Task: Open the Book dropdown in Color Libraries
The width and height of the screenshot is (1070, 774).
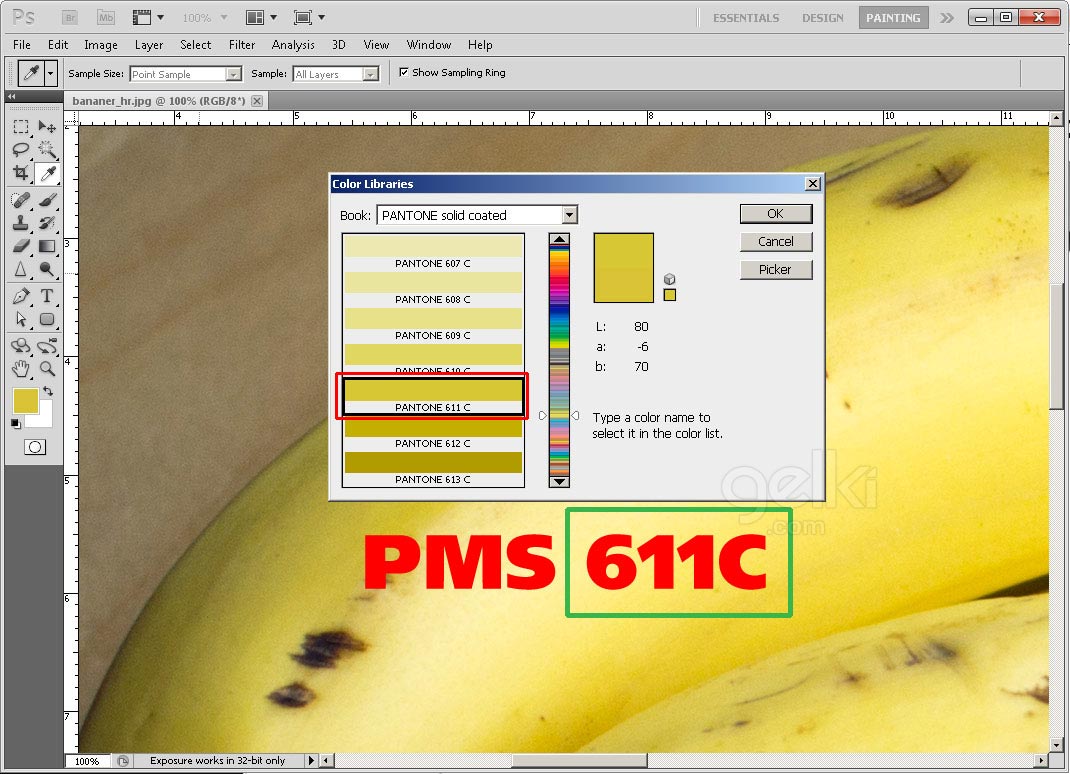Action: coord(570,215)
